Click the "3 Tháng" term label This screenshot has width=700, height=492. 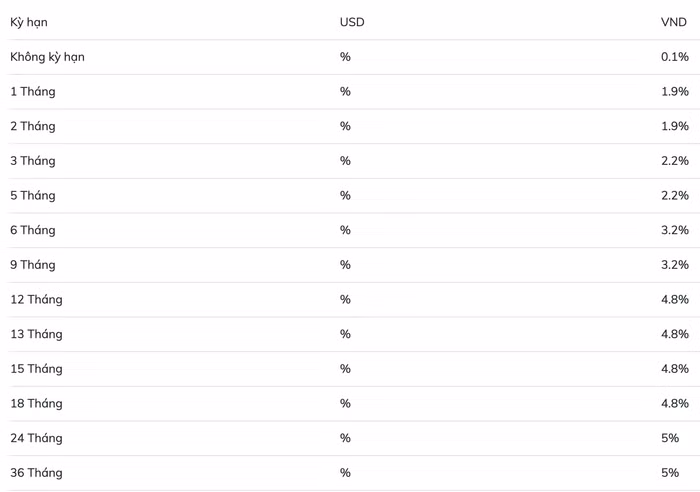point(33,161)
